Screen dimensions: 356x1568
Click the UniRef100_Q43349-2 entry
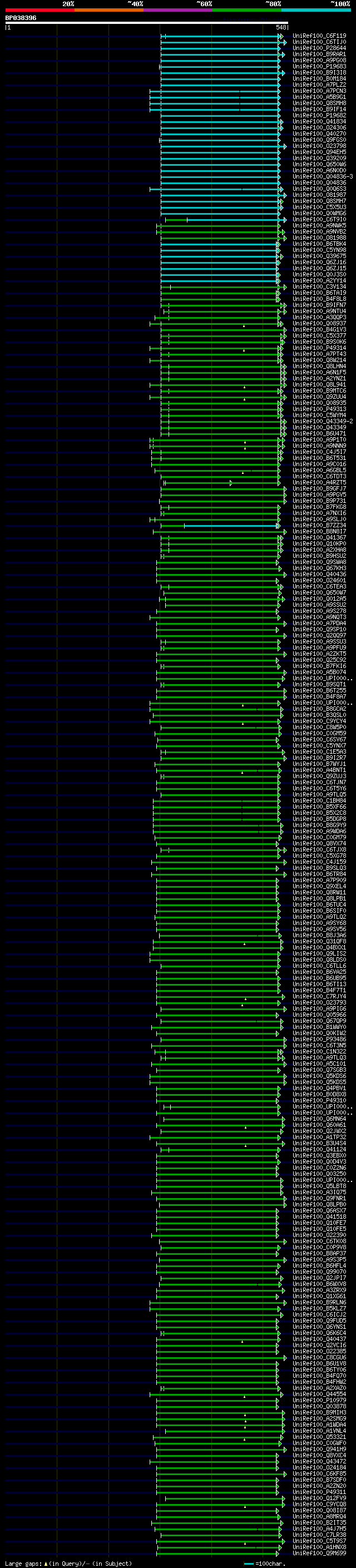point(323,421)
